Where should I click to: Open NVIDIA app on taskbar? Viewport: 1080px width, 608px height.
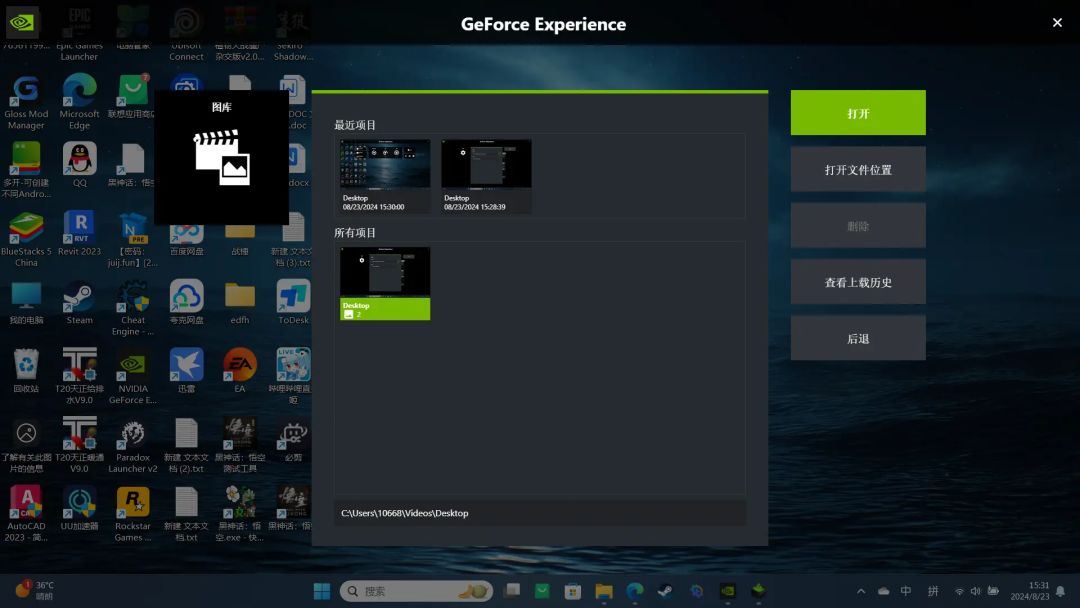727,591
